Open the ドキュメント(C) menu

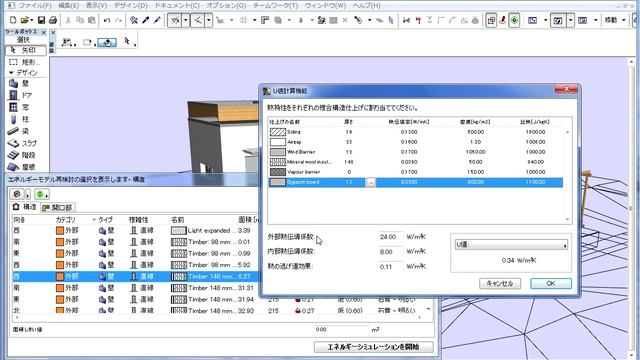click(177, 5)
